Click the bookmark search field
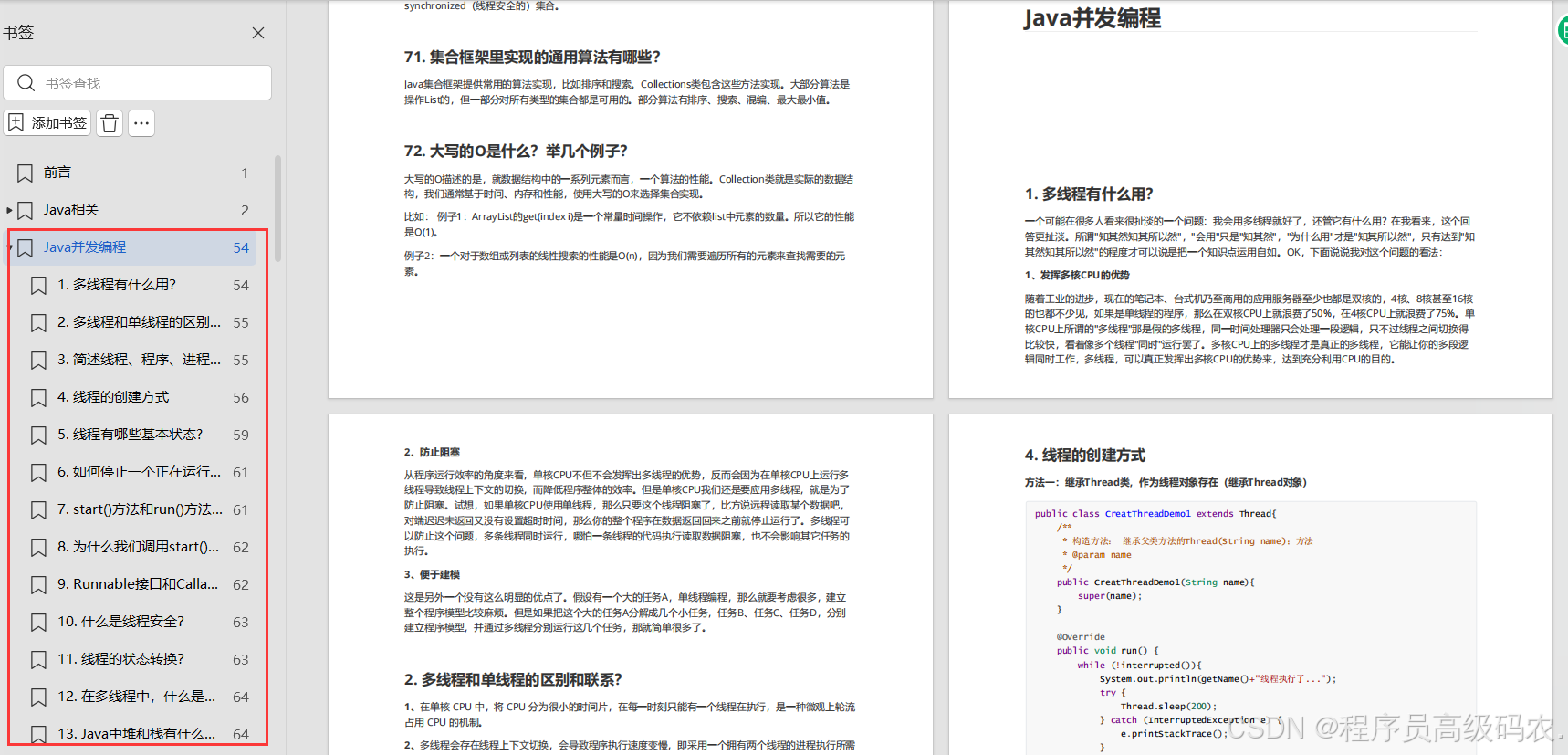The image size is (1568, 755). 138,83
